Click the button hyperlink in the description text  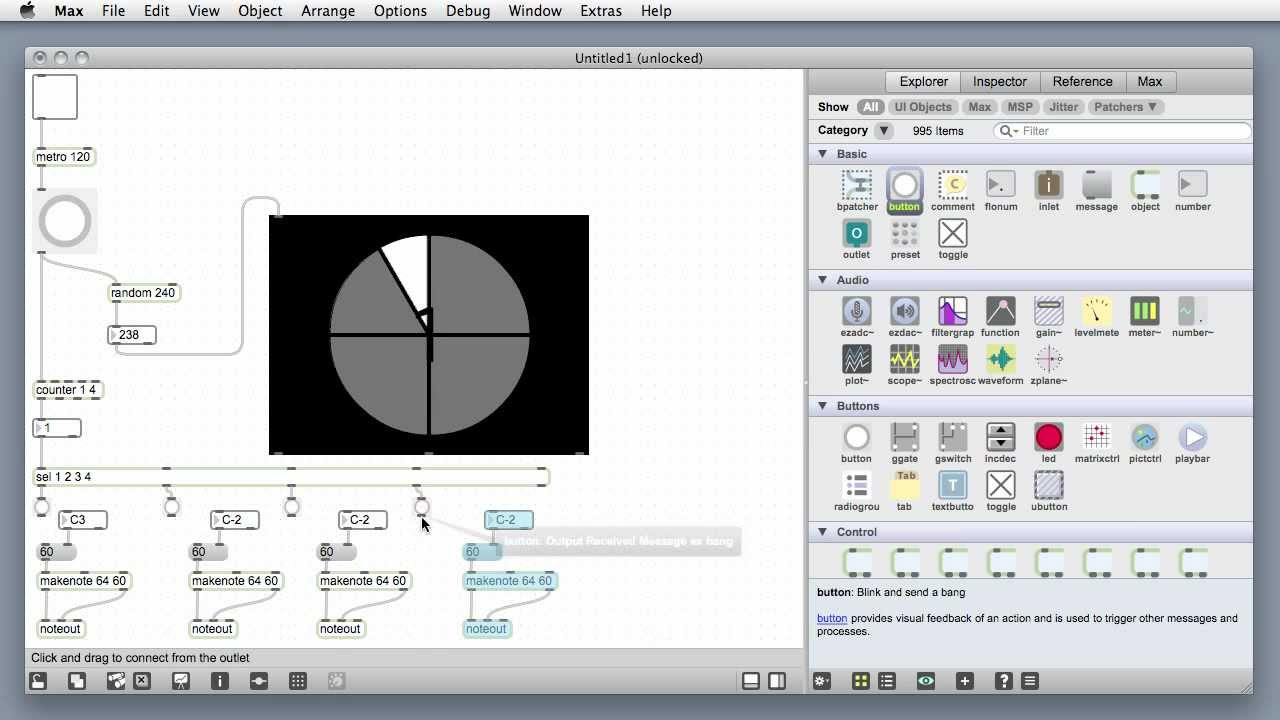(x=832, y=618)
